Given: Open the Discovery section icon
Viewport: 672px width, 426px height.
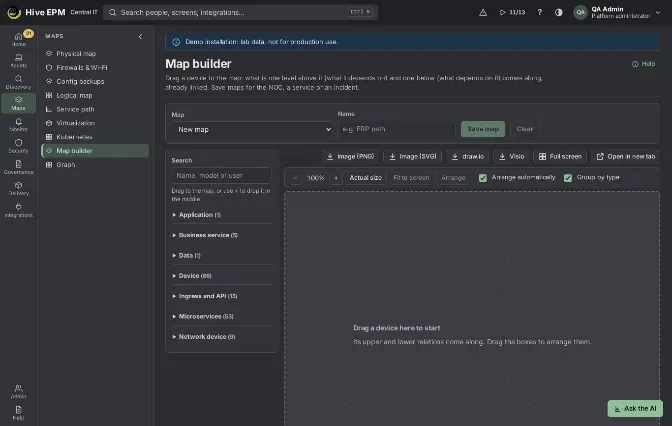Looking at the screenshot, I should (18, 82).
